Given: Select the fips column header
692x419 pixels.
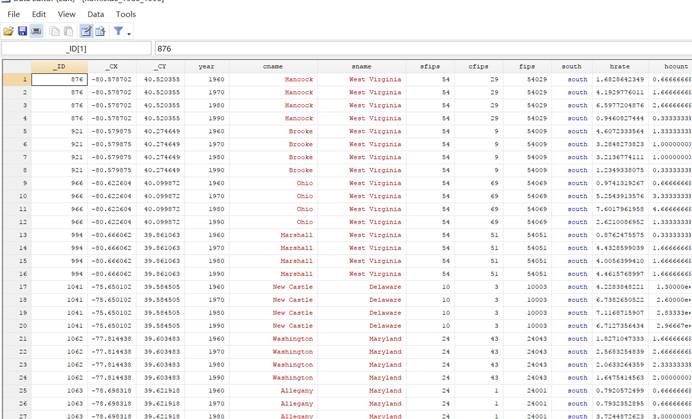Looking at the screenshot, I should (x=527, y=67).
